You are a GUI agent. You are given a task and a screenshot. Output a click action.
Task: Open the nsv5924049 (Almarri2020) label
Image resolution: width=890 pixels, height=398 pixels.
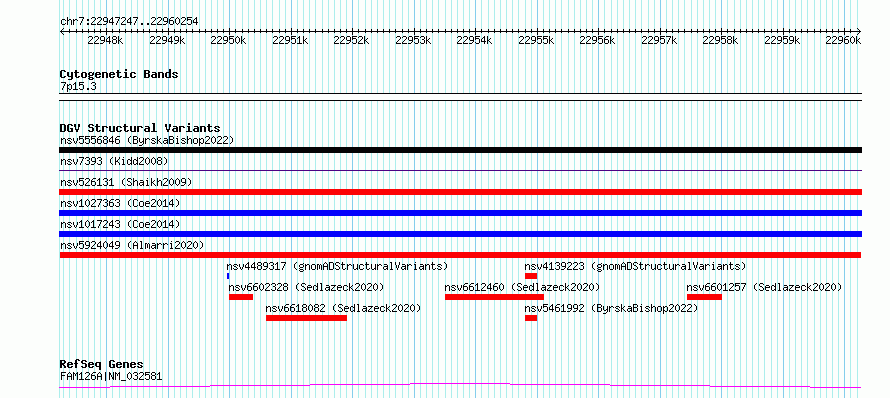coord(132,245)
